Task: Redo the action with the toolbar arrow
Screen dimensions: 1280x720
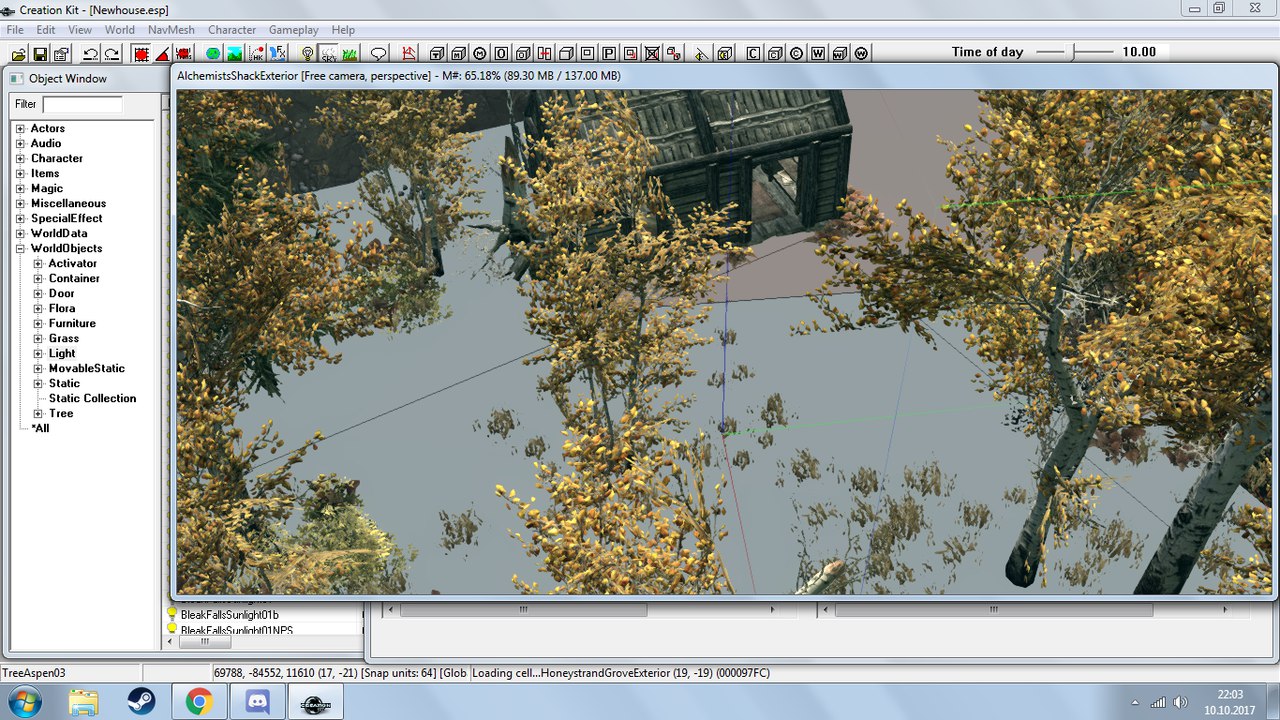Action: (x=112, y=53)
